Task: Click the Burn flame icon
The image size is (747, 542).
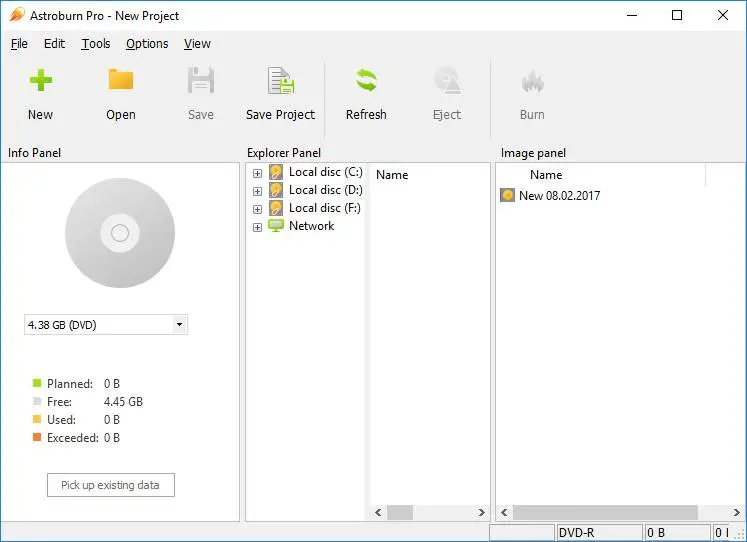Action: [x=532, y=80]
